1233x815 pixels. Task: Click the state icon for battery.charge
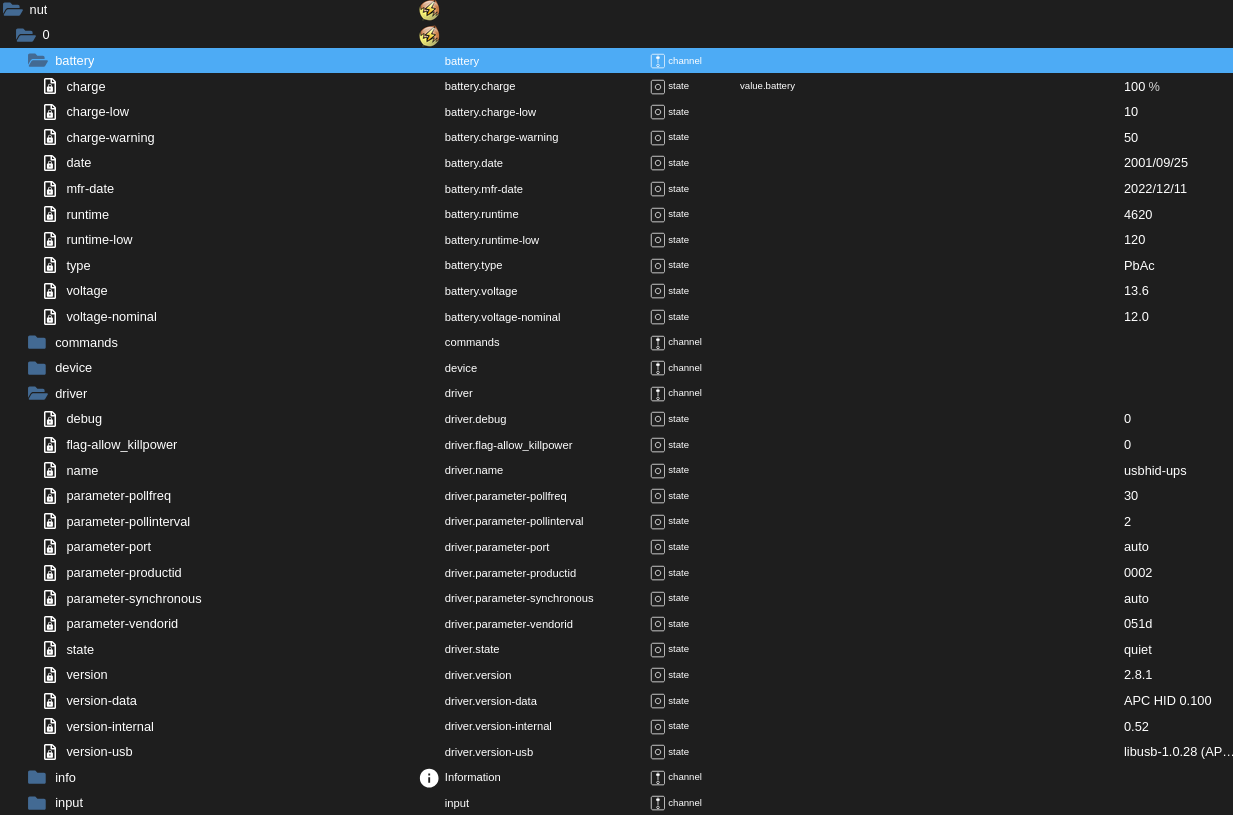[658, 86]
